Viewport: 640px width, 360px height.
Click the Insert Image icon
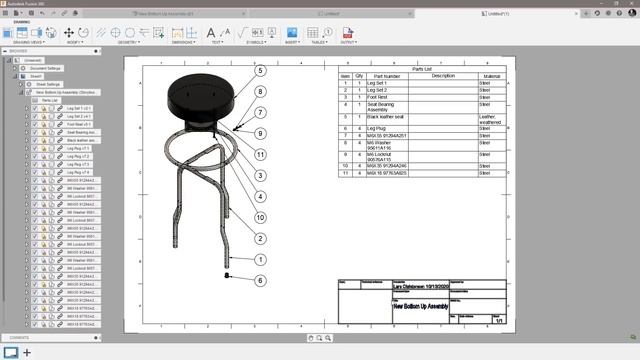pyautogui.click(x=292, y=33)
